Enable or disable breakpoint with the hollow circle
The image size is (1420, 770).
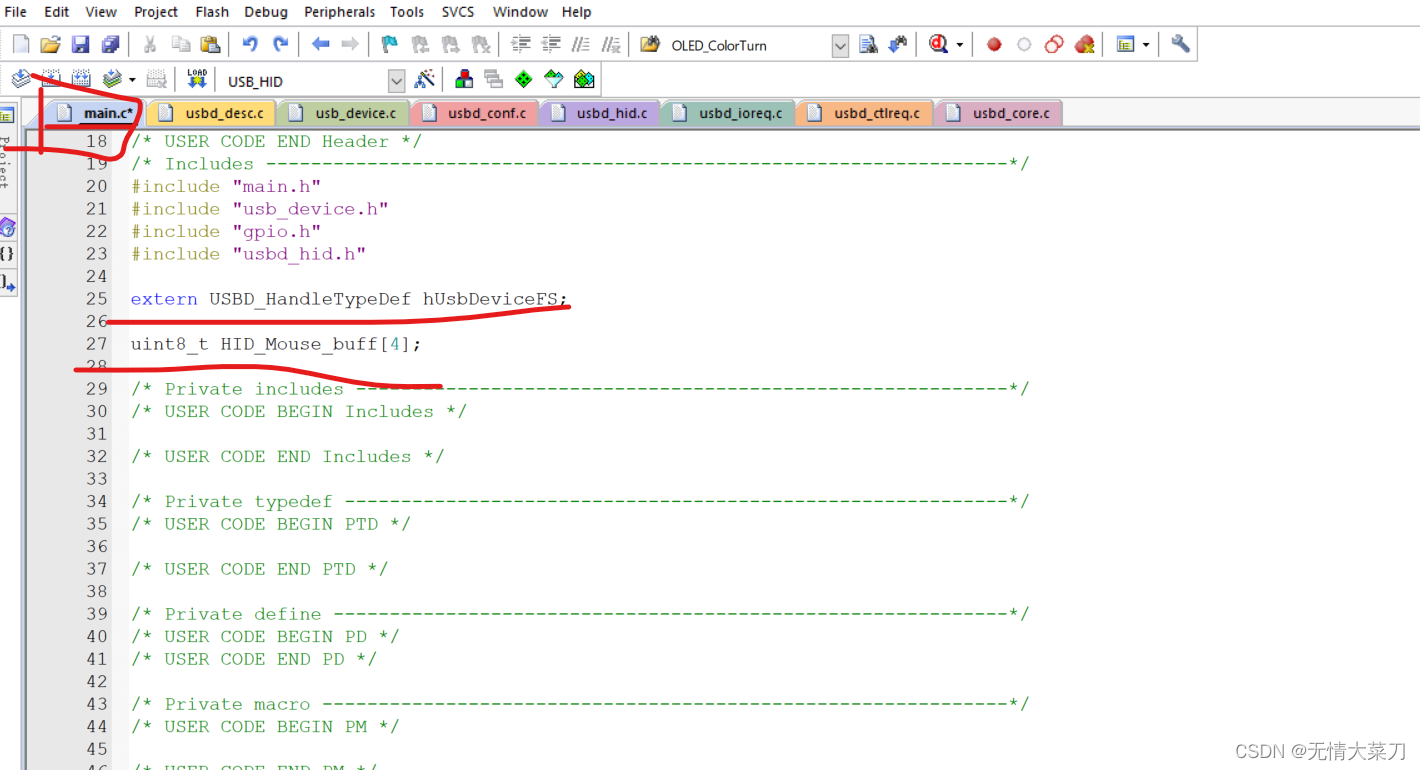(x=1024, y=45)
